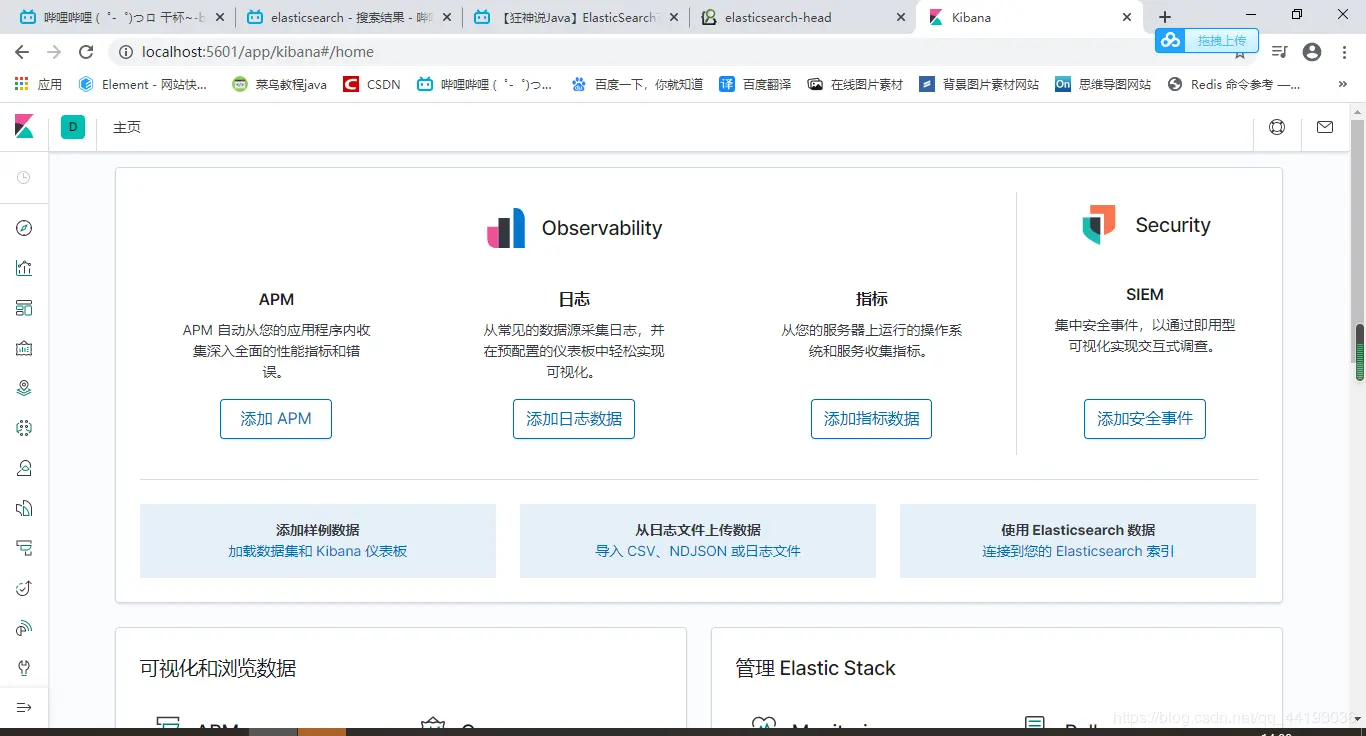Open the green D space avatar
The width and height of the screenshot is (1366, 736).
(72, 127)
